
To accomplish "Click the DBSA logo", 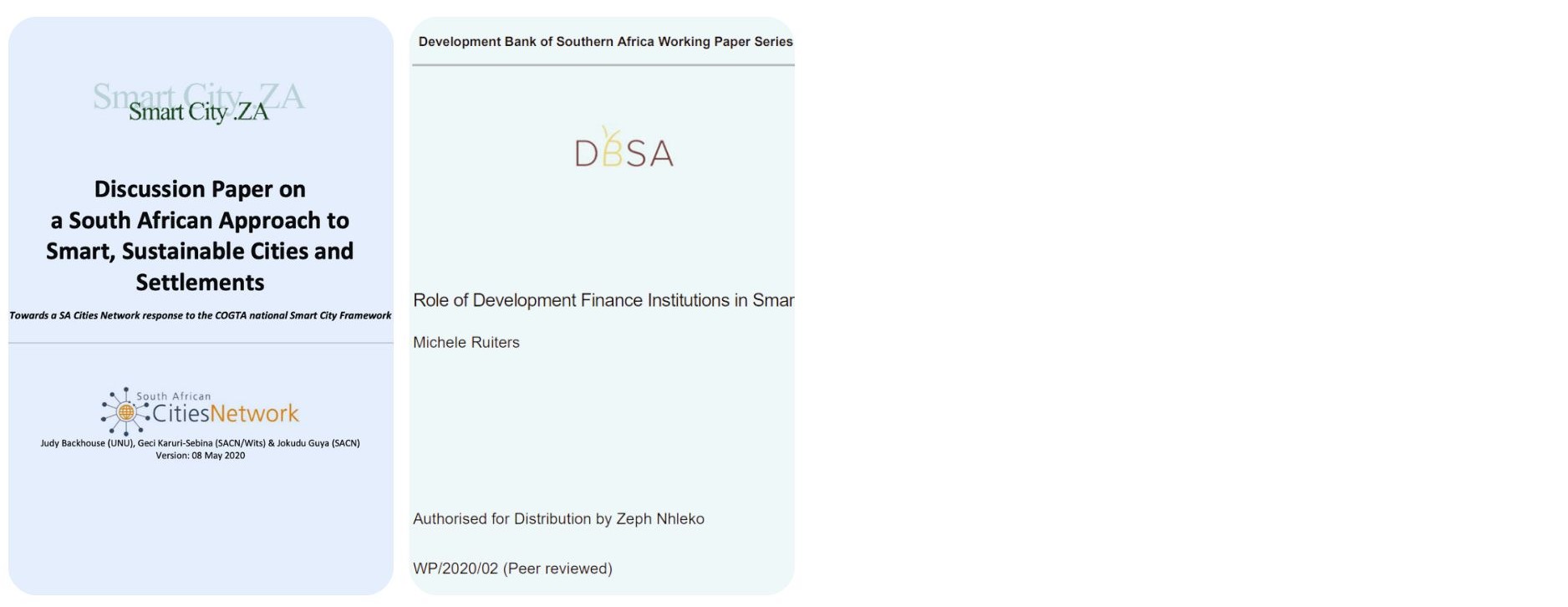I will (x=624, y=147).
